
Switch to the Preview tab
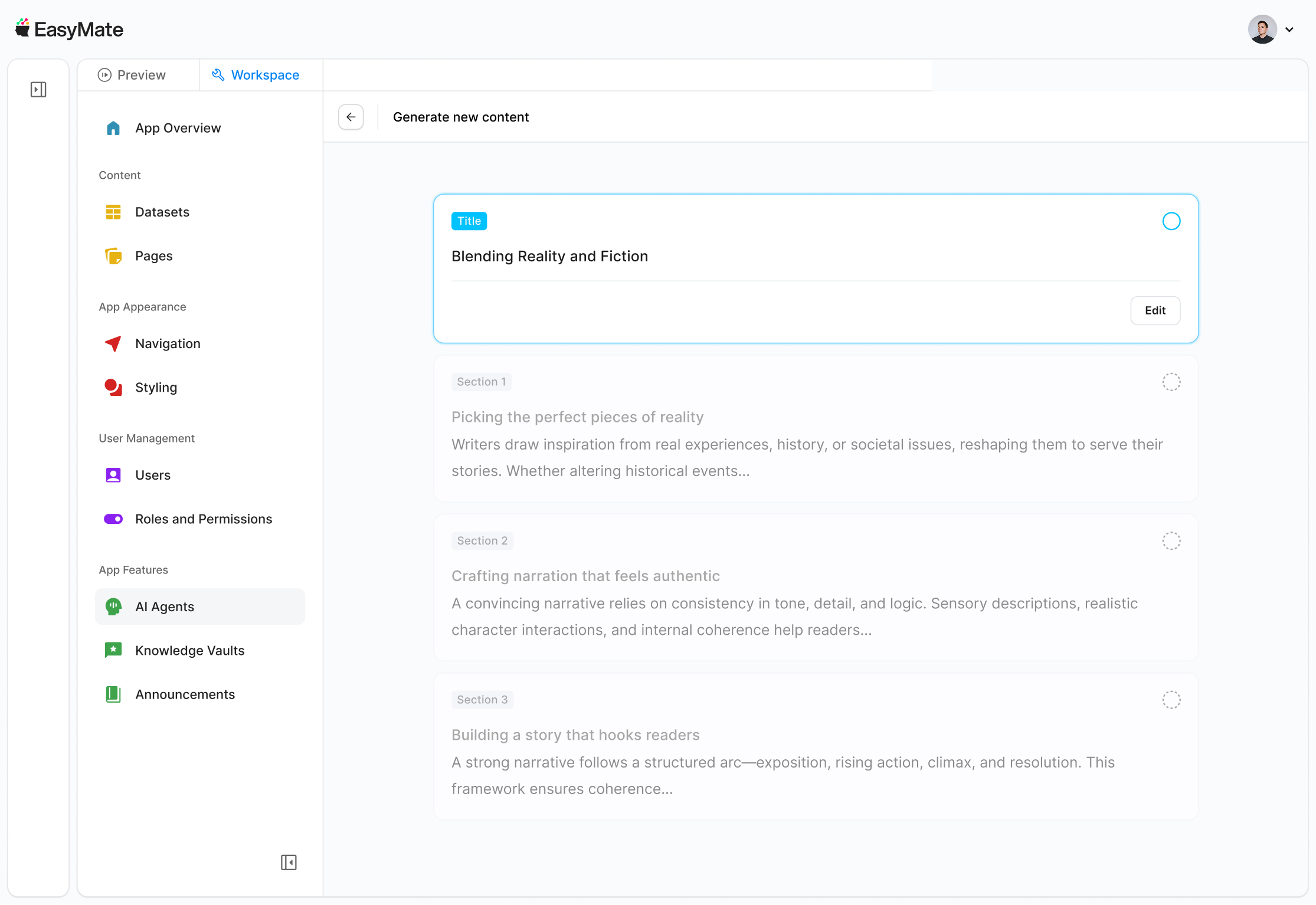point(133,75)
